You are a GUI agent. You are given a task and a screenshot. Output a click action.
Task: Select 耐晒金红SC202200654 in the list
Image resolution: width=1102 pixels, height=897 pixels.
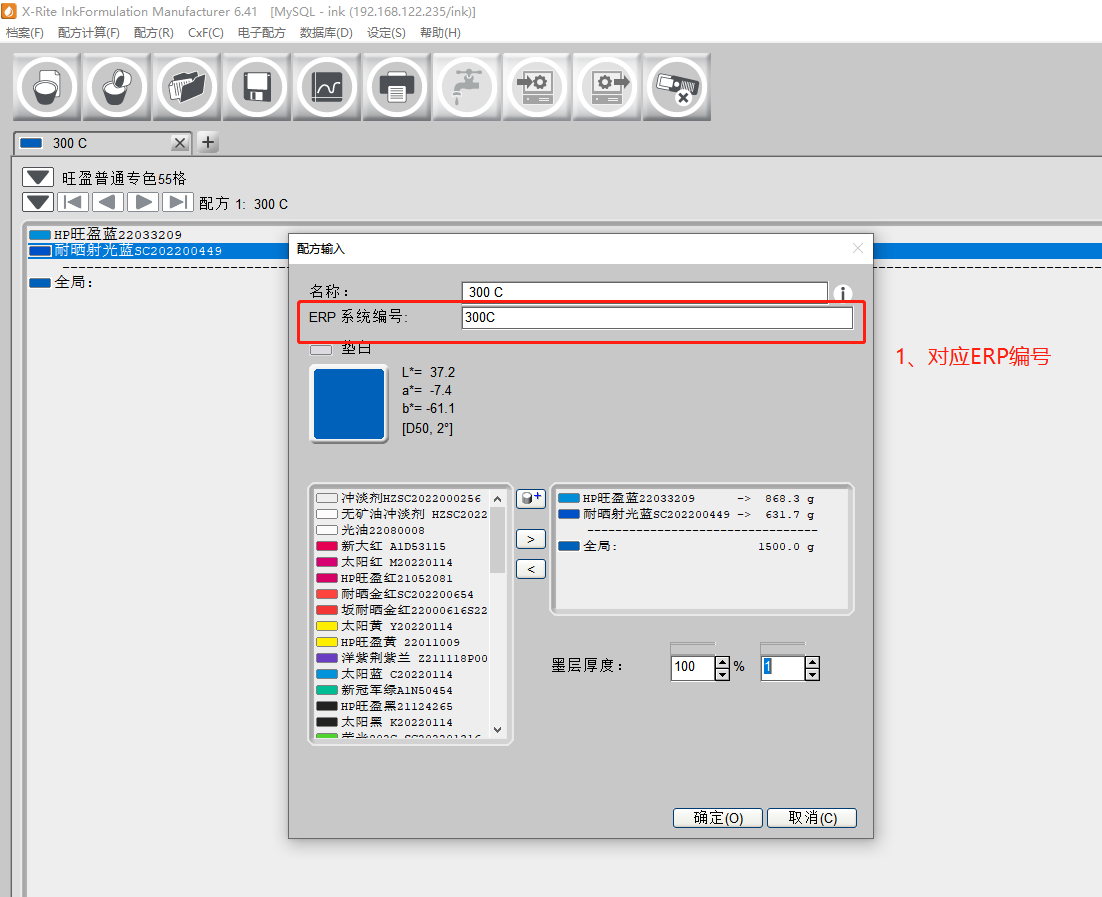coord(401,594)
